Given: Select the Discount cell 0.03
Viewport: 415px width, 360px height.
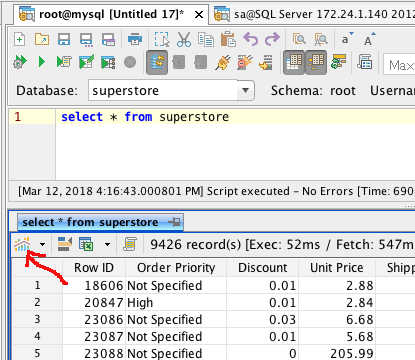Looking at the screenshot, I should click(263, 320).
